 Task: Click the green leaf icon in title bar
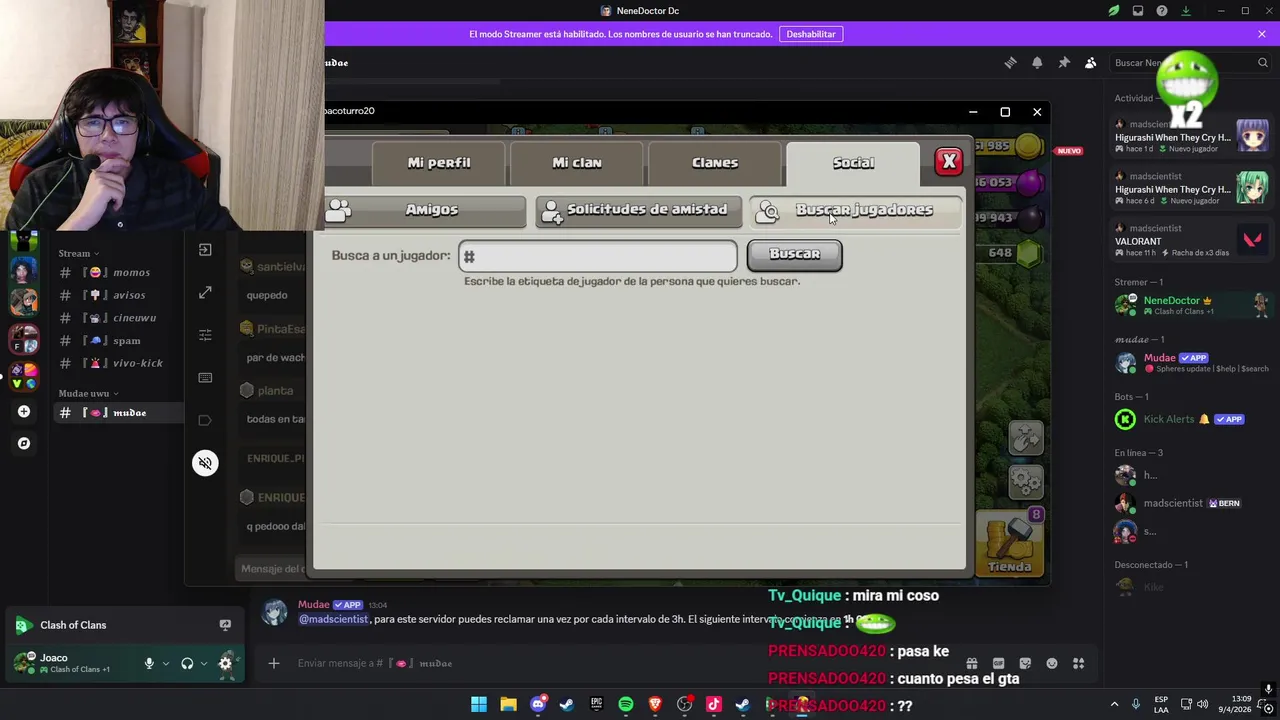(1114, 11)
